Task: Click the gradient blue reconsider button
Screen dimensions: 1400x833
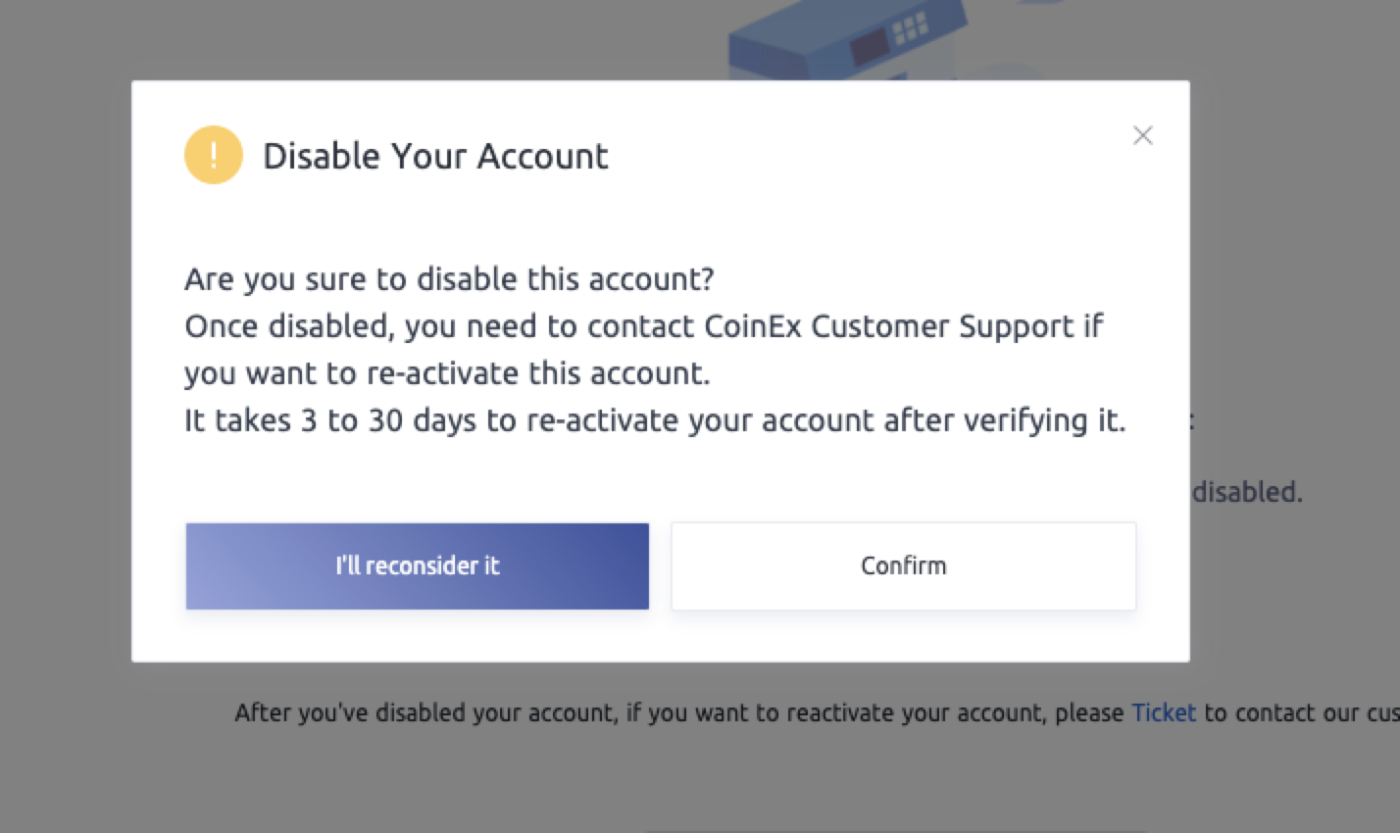Action: (417, 565)
